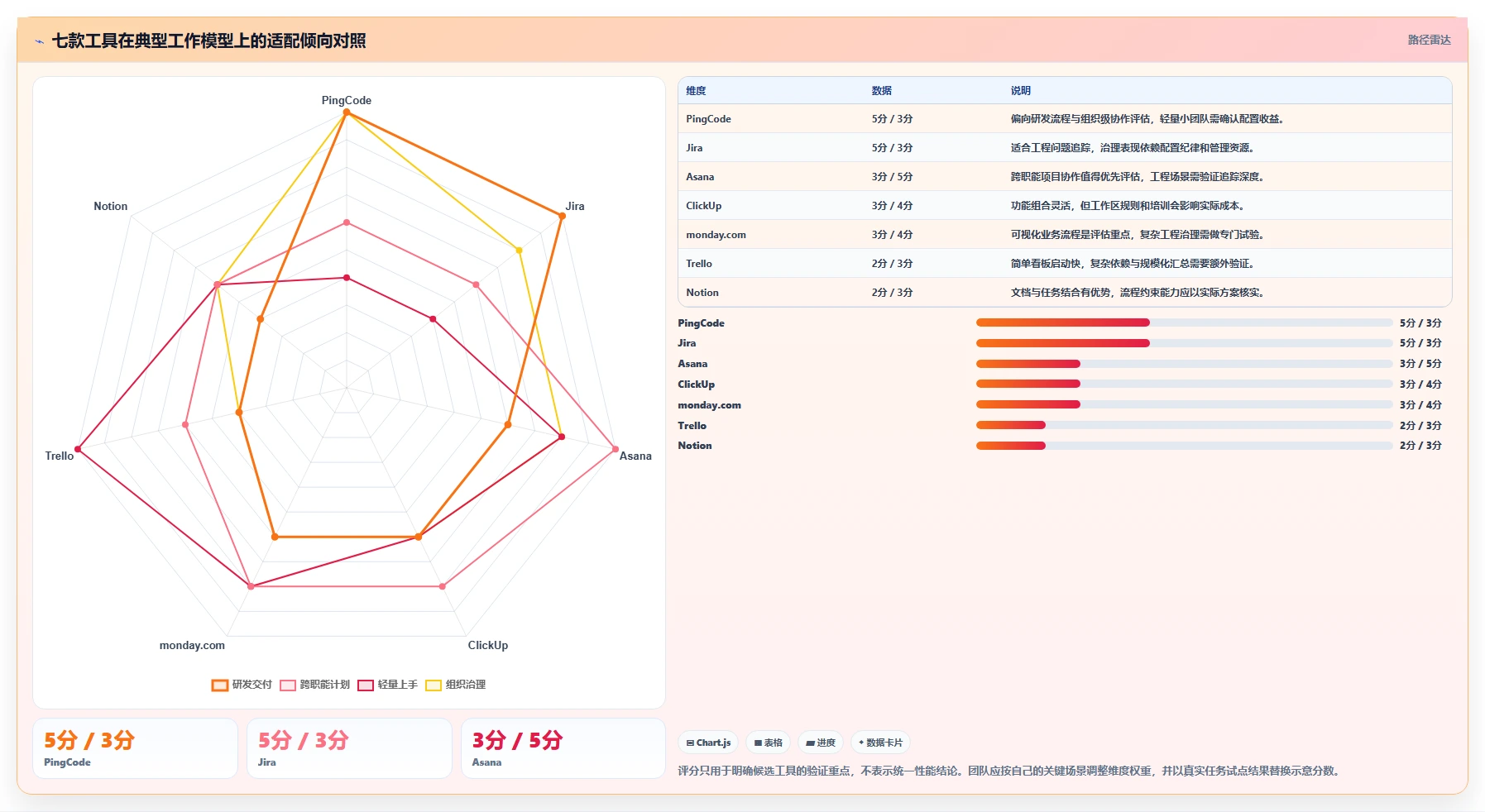Click the 进度 chip icon

(x=810, y=743)
